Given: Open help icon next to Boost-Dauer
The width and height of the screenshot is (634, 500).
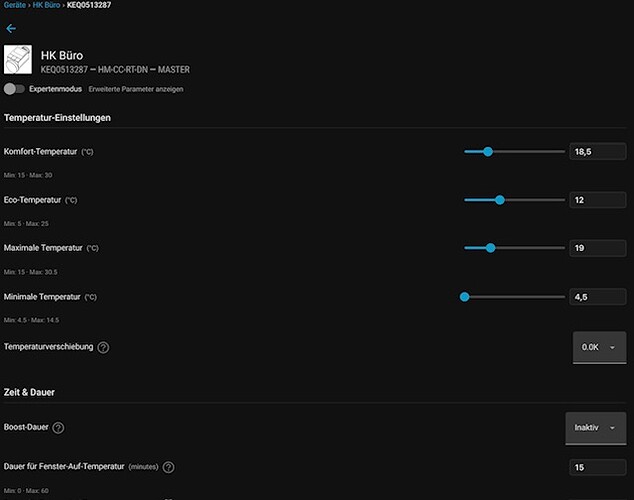Looking at the screenshot, I should point(58,428).
